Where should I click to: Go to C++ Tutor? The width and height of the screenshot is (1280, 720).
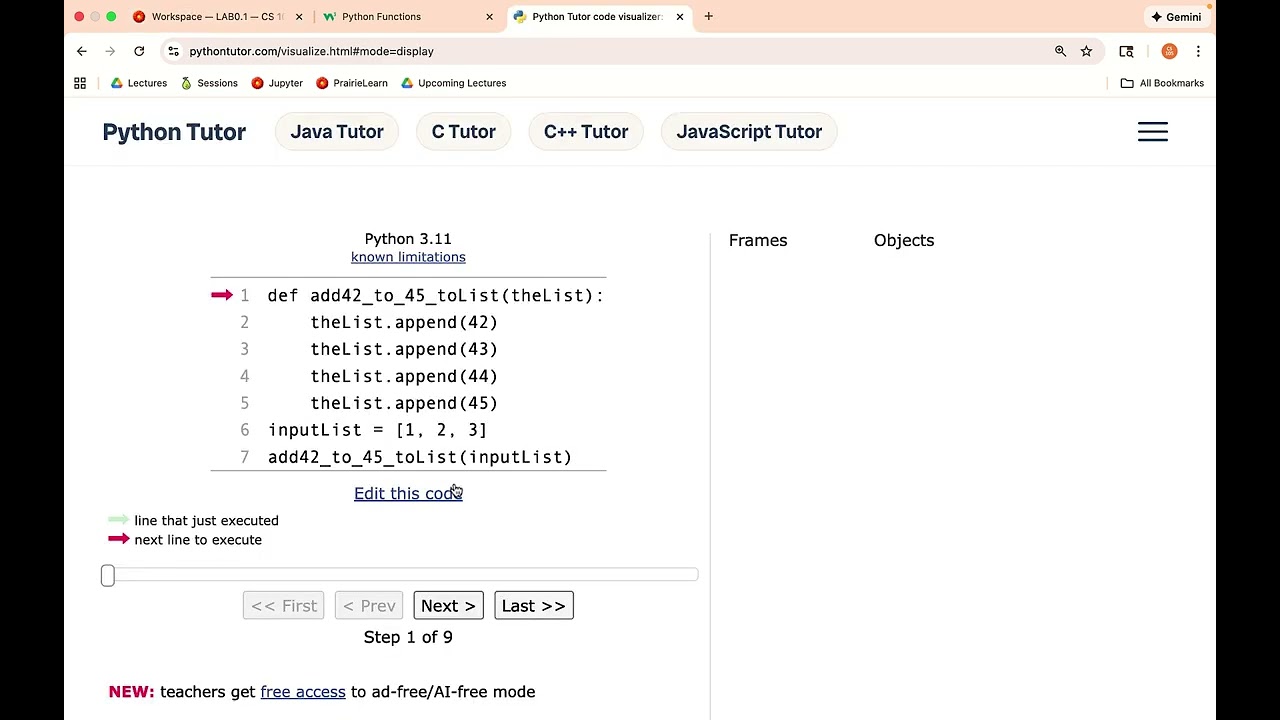(586, 132)
